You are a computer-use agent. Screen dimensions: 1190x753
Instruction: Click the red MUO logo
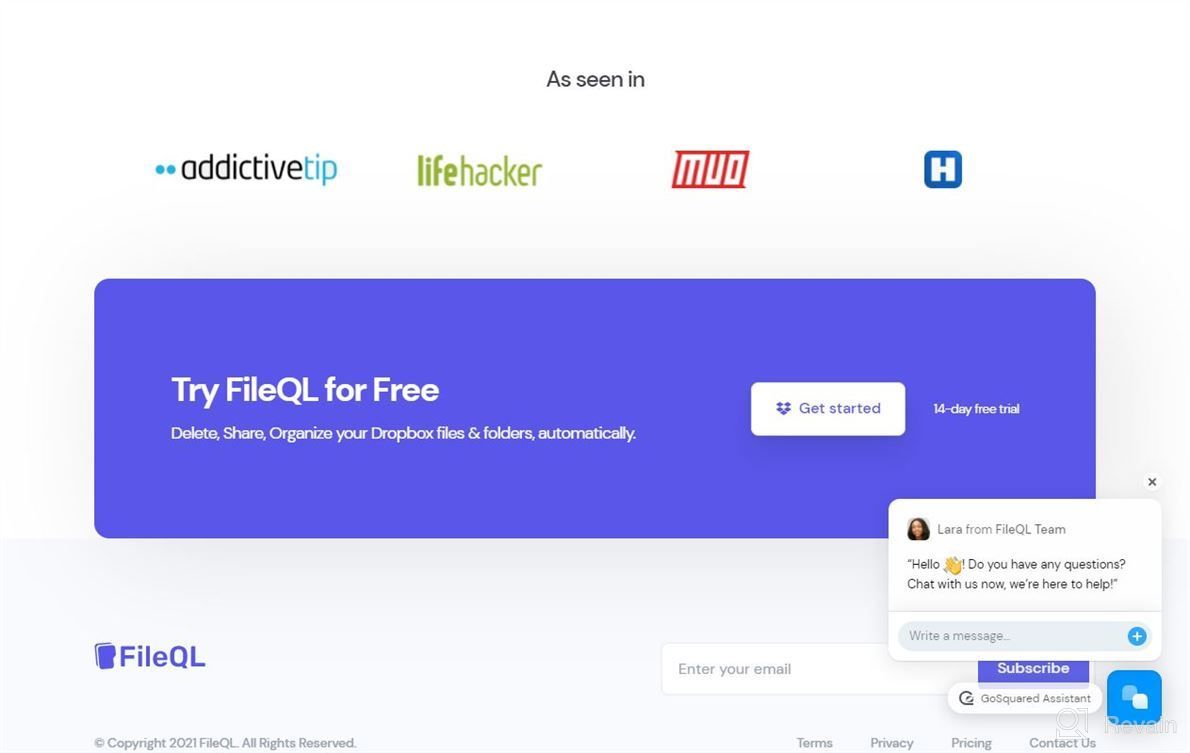(710, 169)
